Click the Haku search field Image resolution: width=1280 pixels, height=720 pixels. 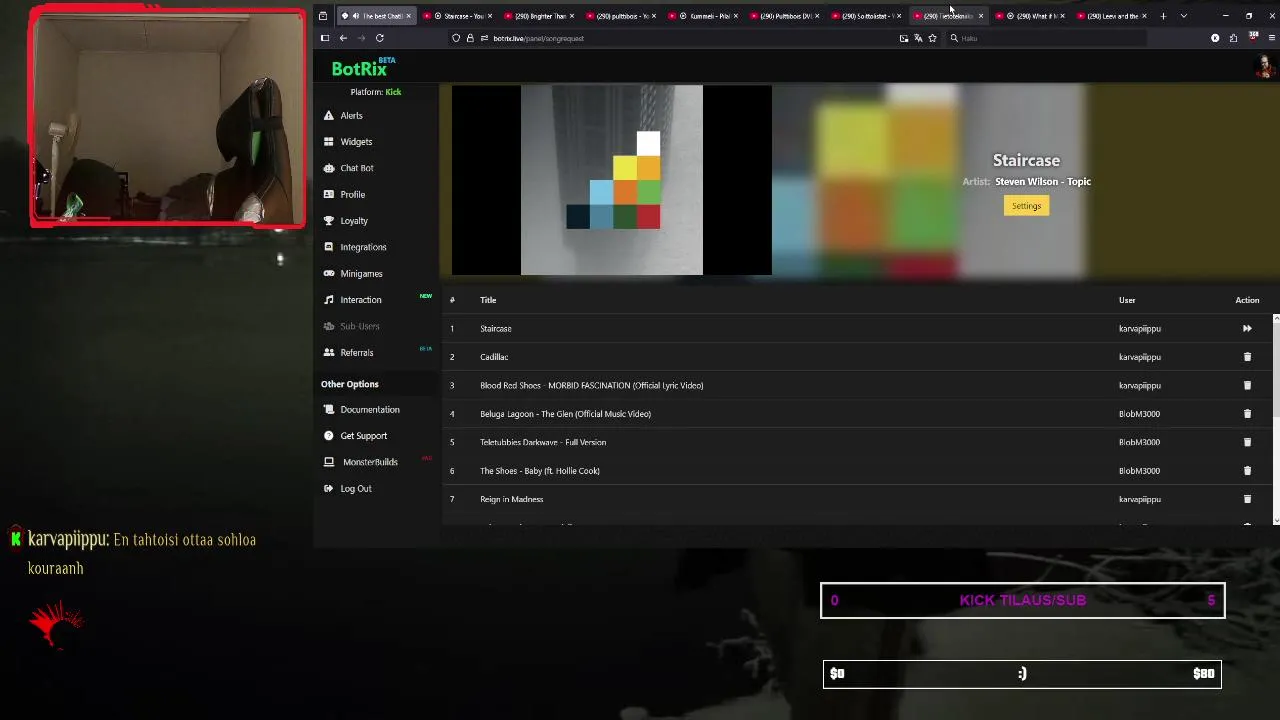click(x=1045, y=38)
